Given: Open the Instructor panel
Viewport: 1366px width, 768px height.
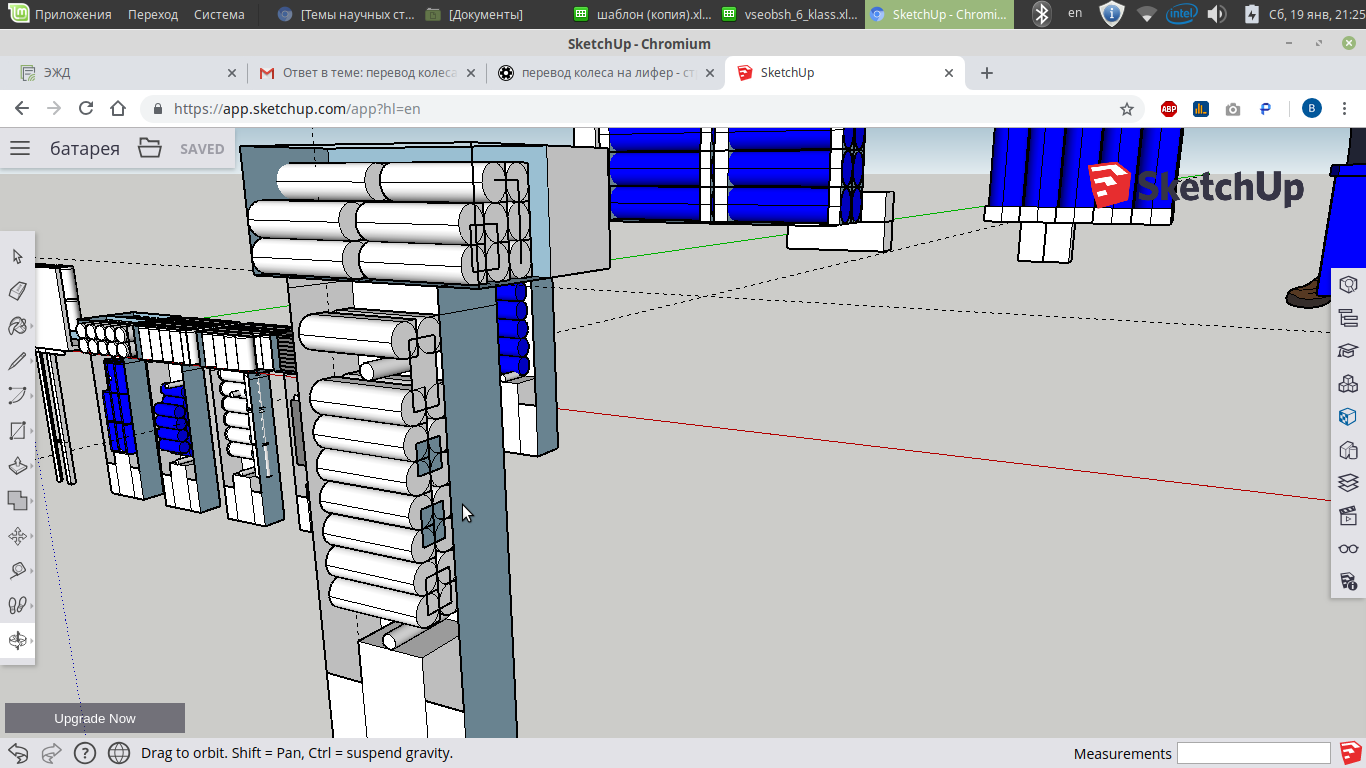Looking at the screenshot, I should coord(1348,350).
